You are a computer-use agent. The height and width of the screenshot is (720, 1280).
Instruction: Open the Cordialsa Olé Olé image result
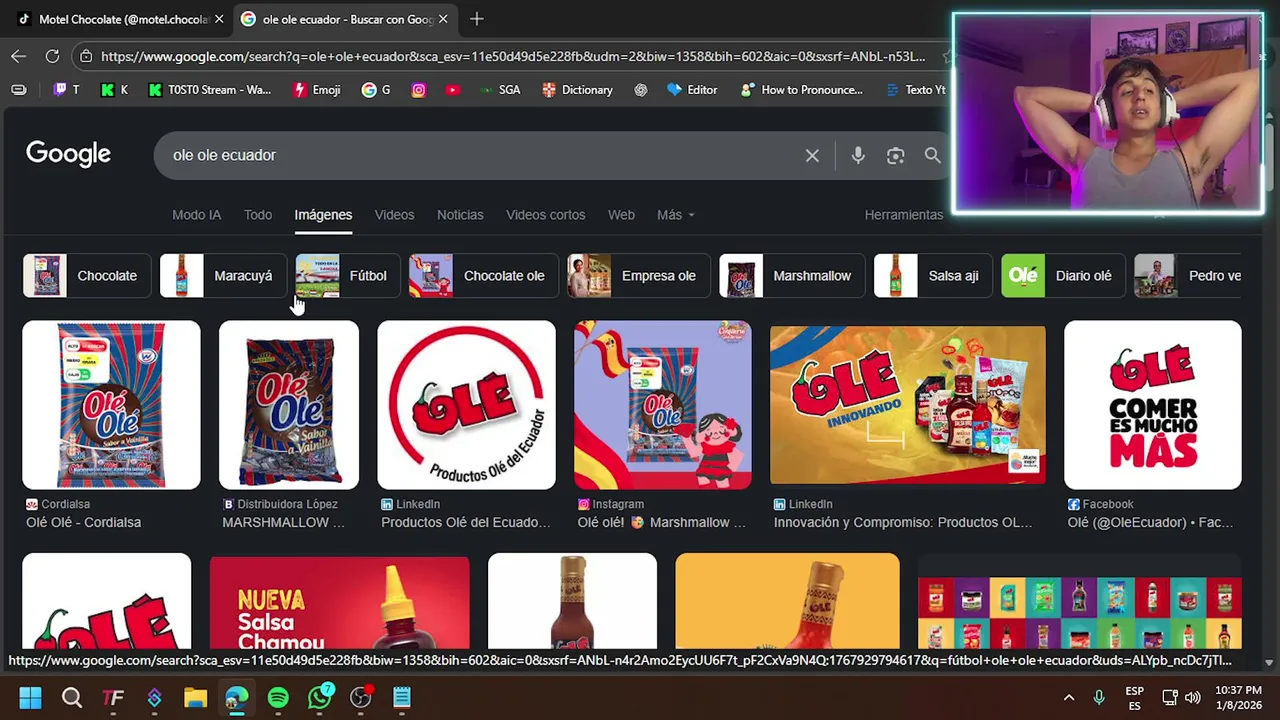coord(111,405)
